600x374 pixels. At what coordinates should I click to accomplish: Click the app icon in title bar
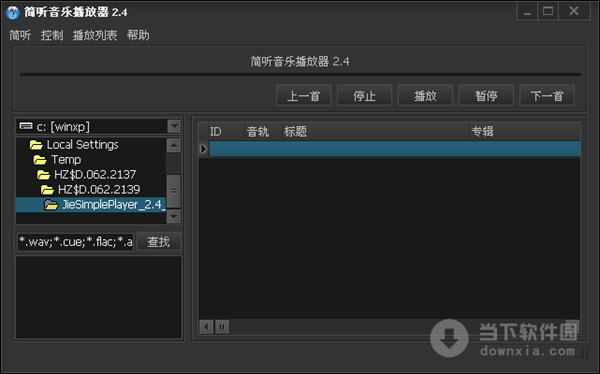(x=12, y=12)
